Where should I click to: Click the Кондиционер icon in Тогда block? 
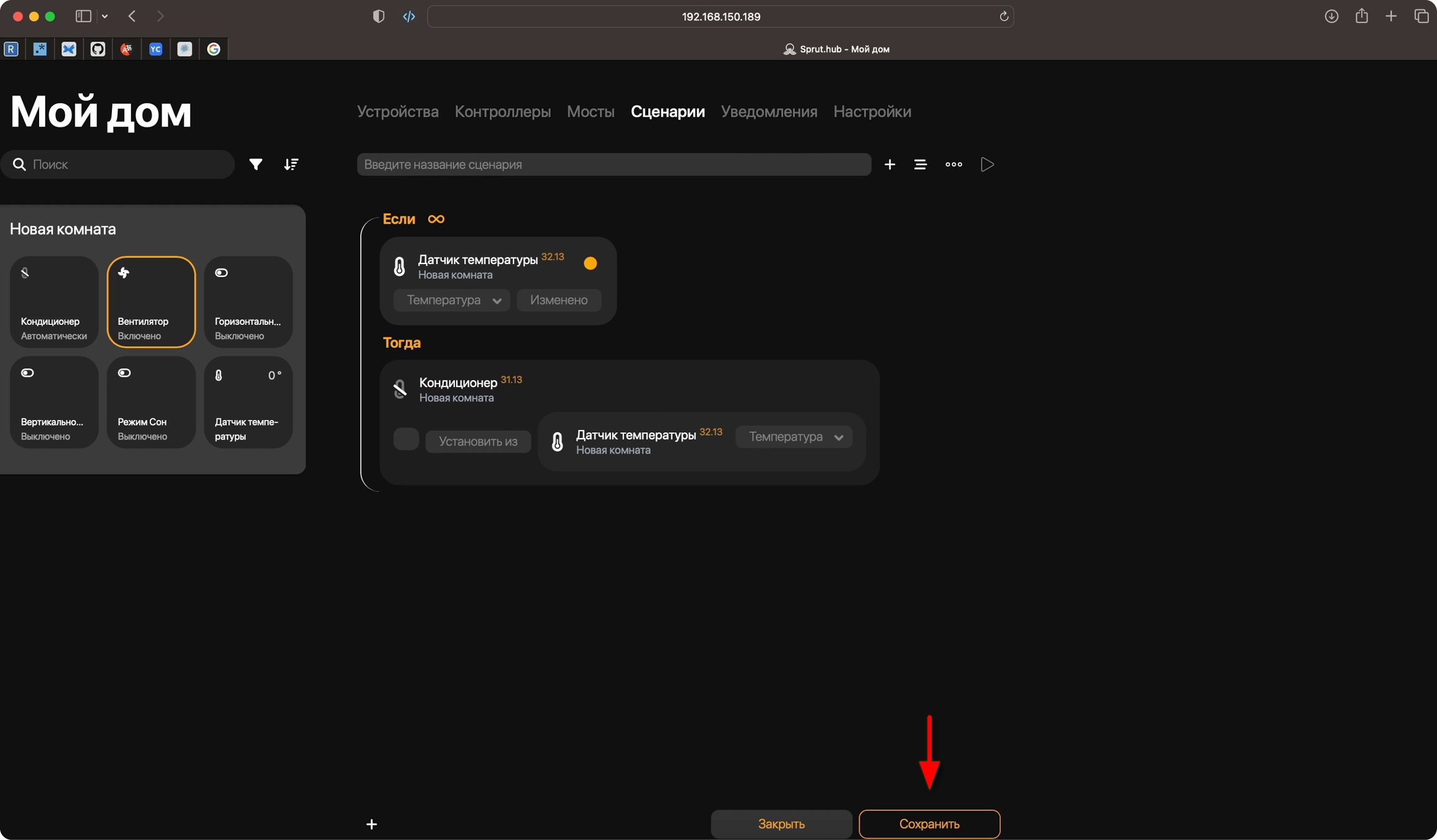click(x=400, y=390)
